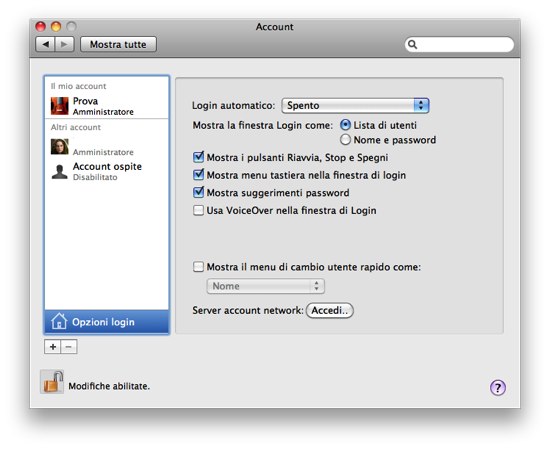550x449 pixels.
Task: Enable Usa VoiceOver nella finestra di Login
Action: (199, 210)
